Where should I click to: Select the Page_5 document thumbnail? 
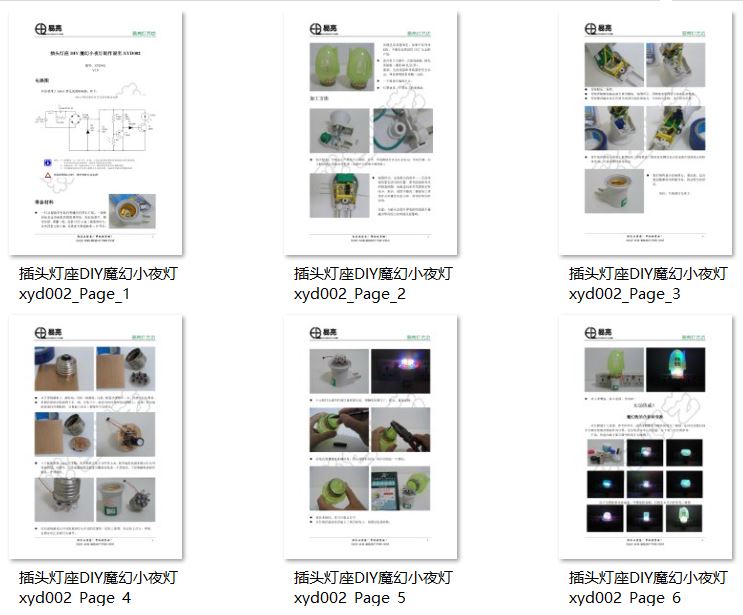coord(370,437)
